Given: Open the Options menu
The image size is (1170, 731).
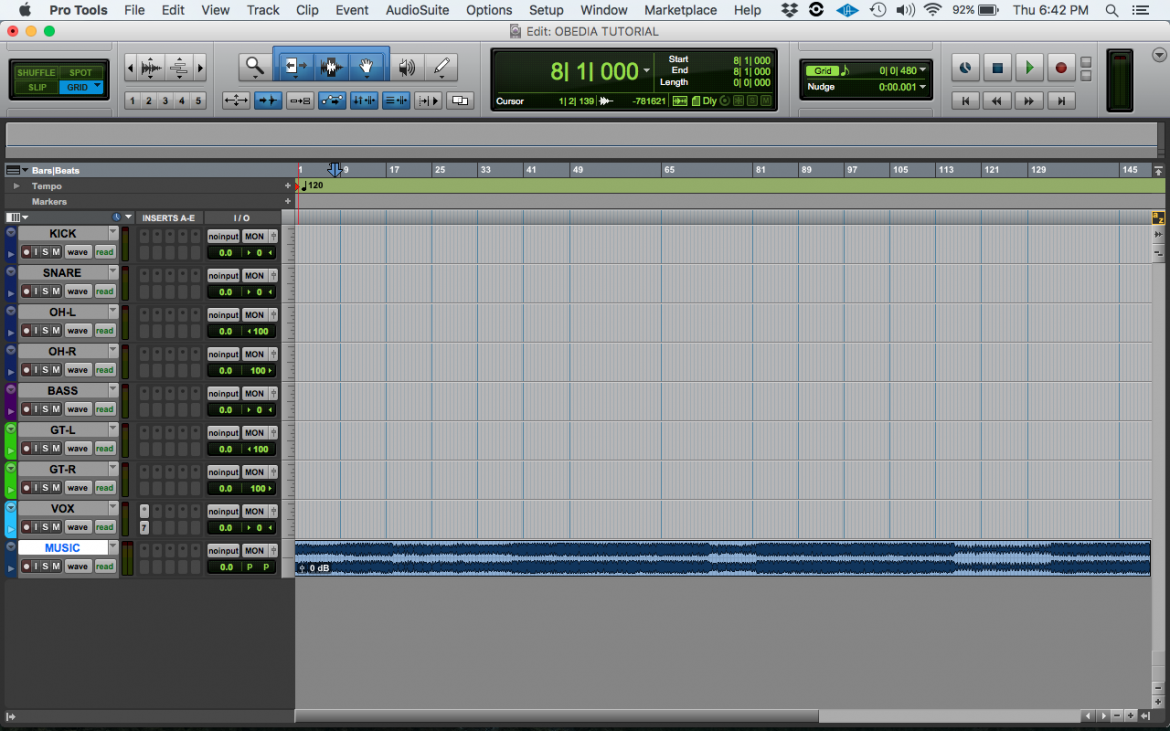Looking at the screenshot, I should click(489, 10).
